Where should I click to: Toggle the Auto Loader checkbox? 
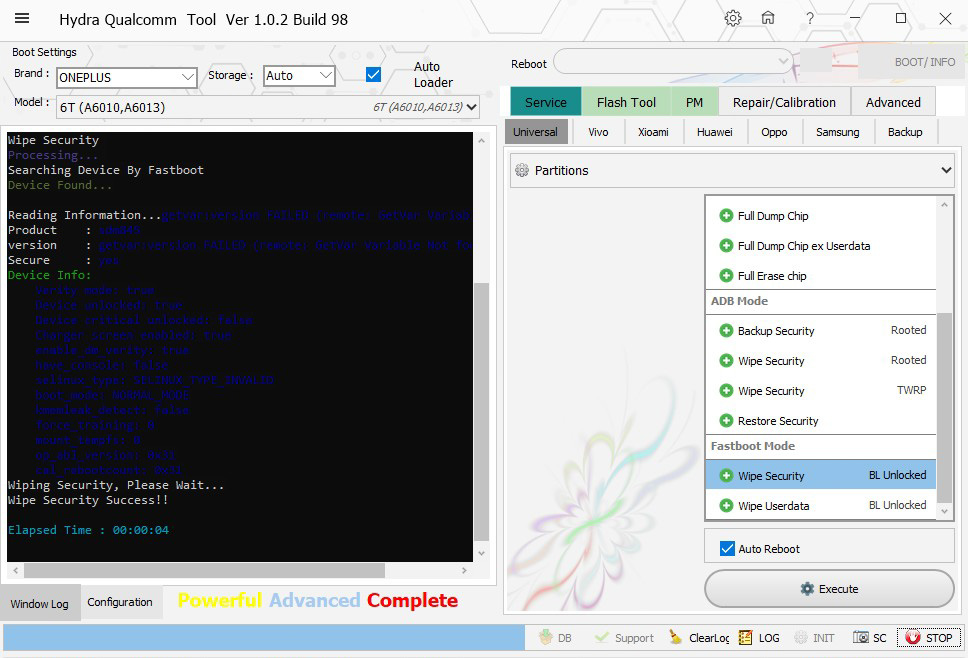[373, 75]
